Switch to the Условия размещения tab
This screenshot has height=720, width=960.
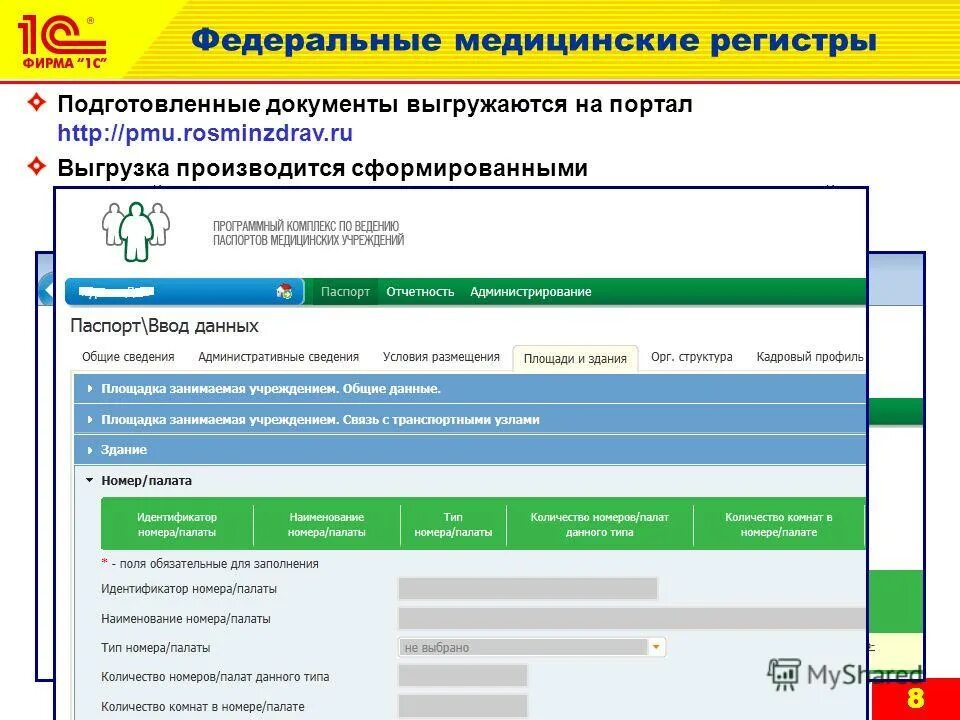(442, 355)
